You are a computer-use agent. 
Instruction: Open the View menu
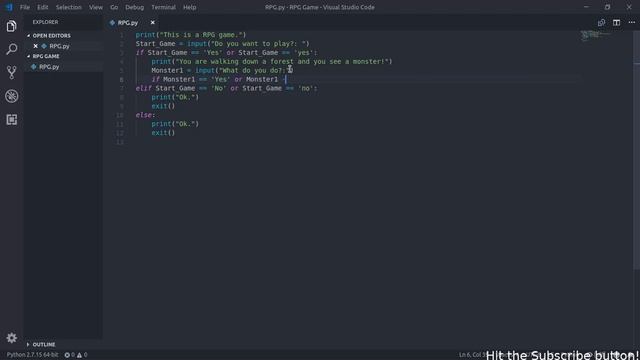tap(96, 7)
